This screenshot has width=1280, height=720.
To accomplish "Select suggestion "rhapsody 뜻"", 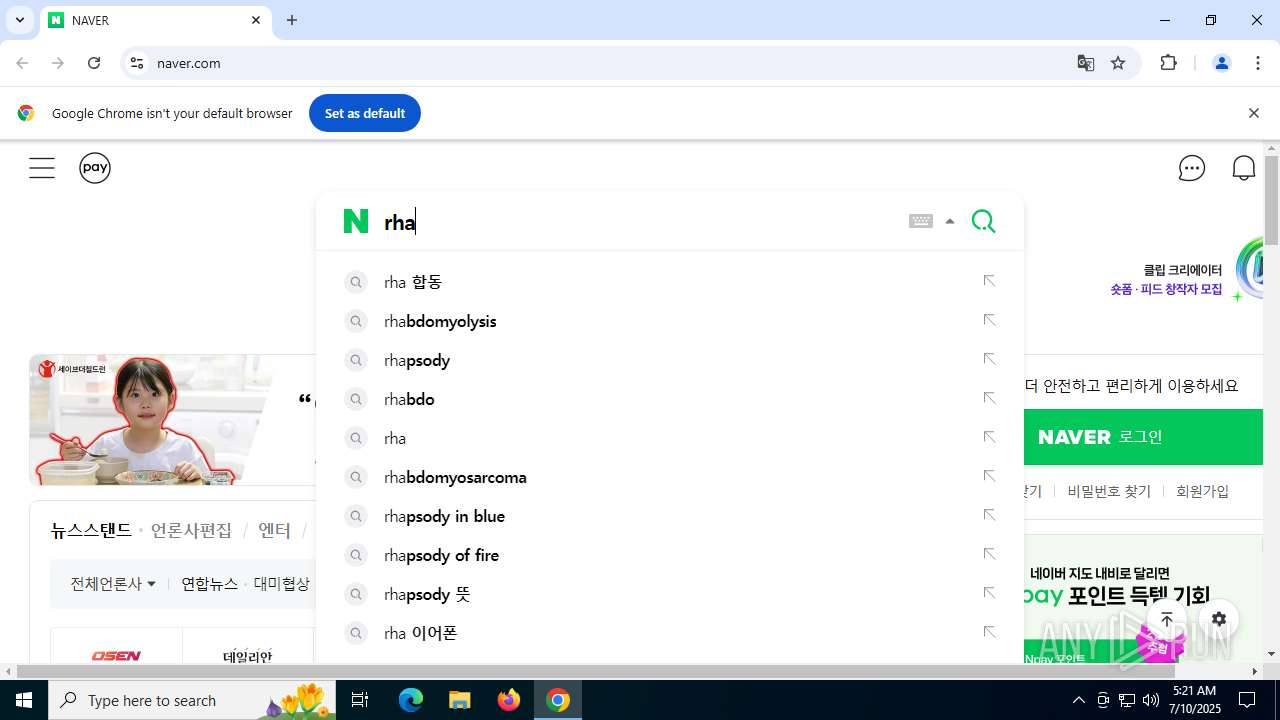I will tap(427, 594).
